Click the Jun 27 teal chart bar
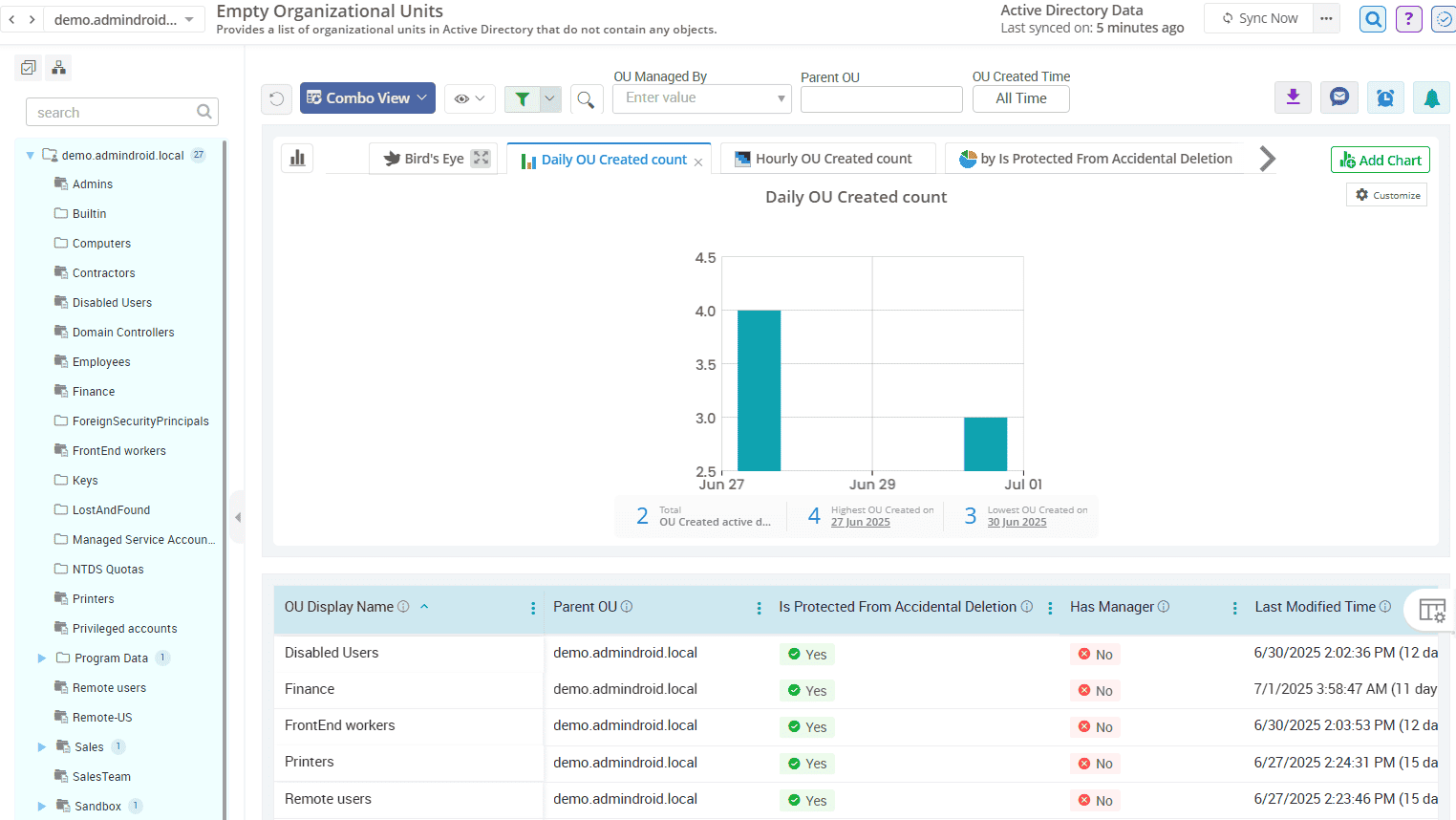The image size is (1456, 820). tap(759, 390)
